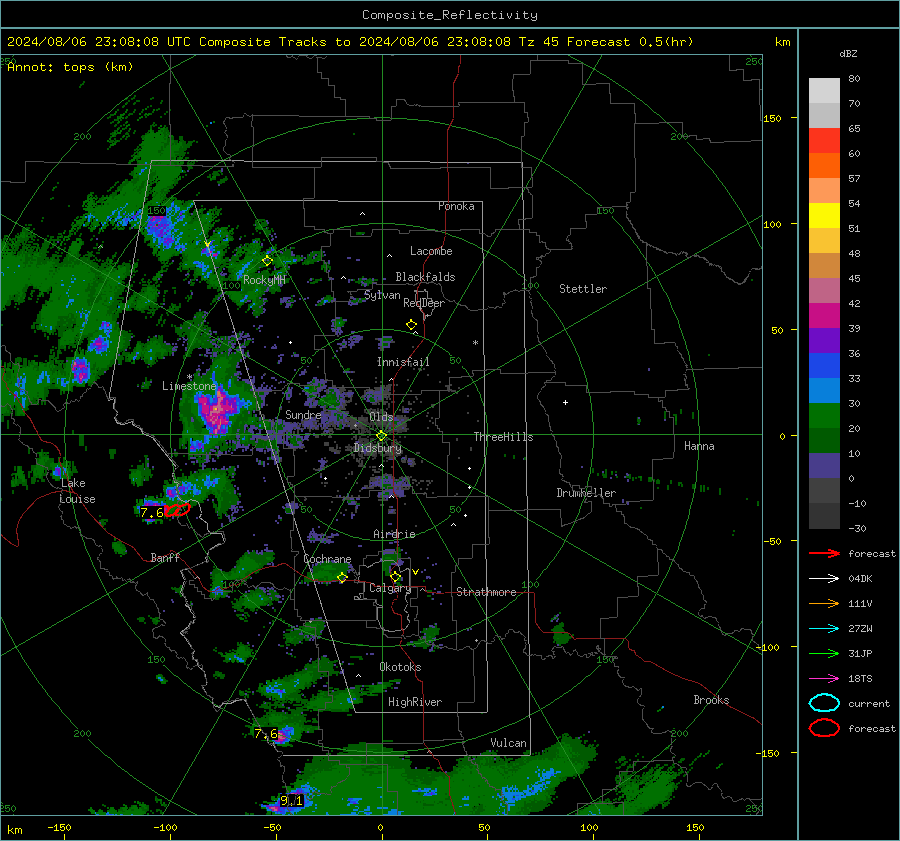Image resolution: width=900 pixels, height=841 pixels.
Task: Select the yellow radar-center diamond at Didsbury
Action: click(x=381, y=436)
